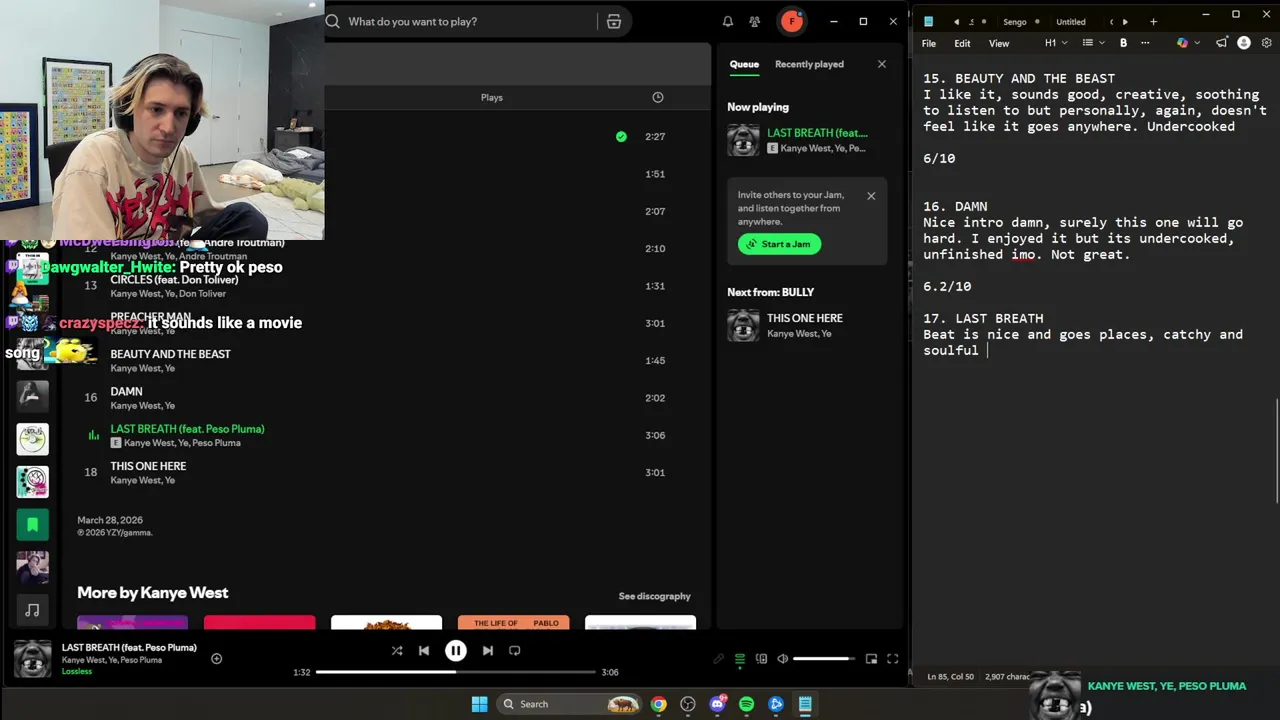Click now playing album art thumbnail

(32, 659)
